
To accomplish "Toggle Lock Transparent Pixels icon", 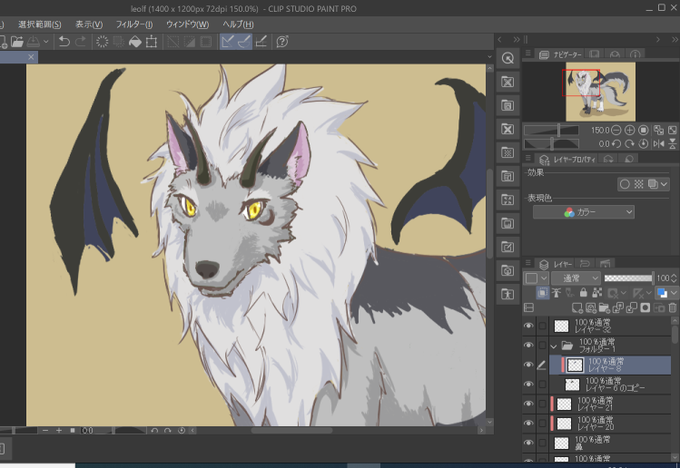I will coord(597,293).
